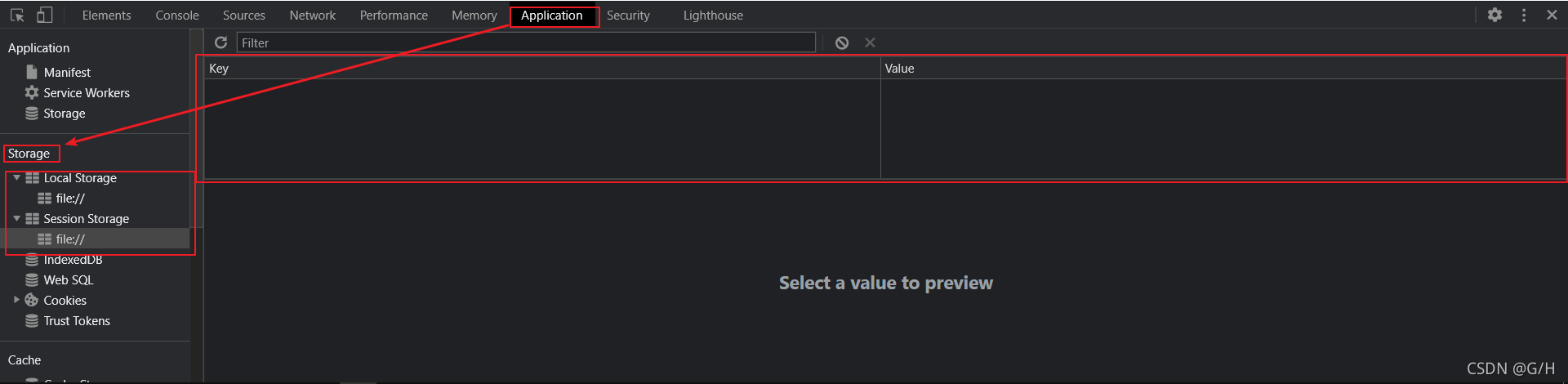1568x384 pixels.
Task: Collapse the Local Storage tree
Action: [17, 177]
